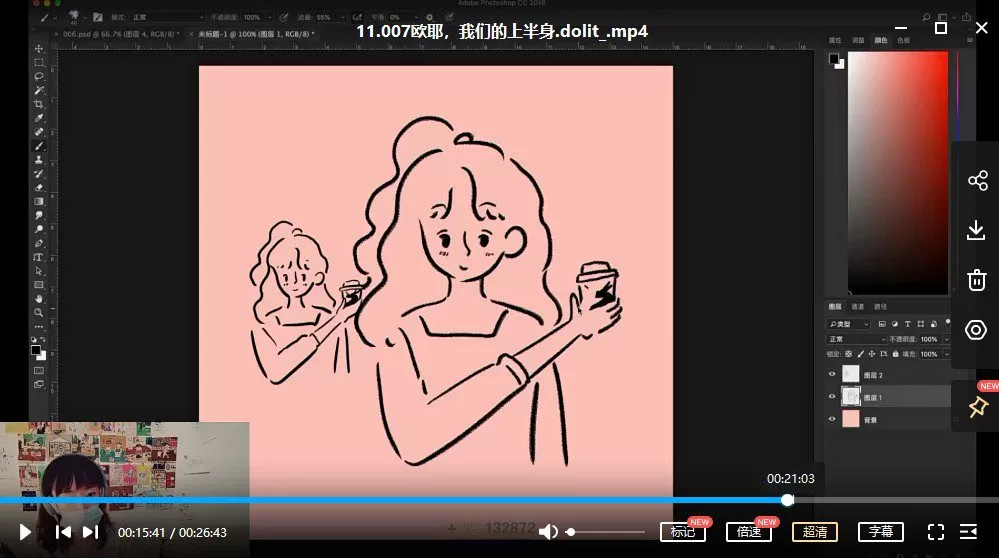
Task: Select the Crop tool
Action: coord(39,104)
